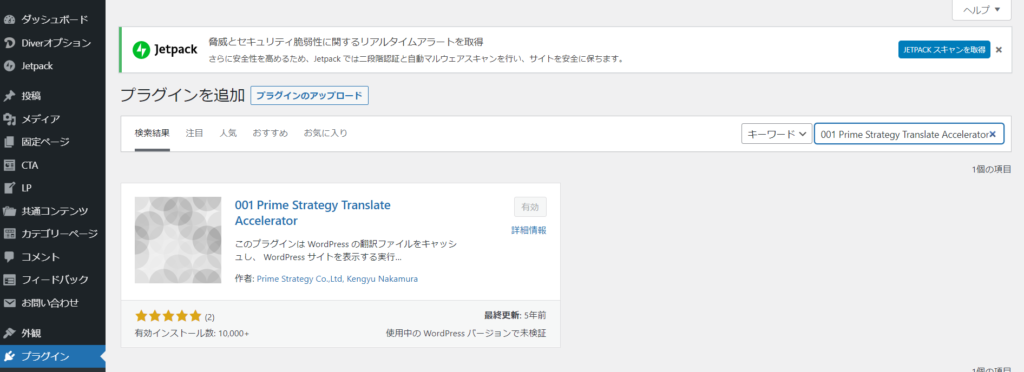Screen dimensions: 1024x372
Task: Open the 詳細情報 link
Action: [529, 230]
